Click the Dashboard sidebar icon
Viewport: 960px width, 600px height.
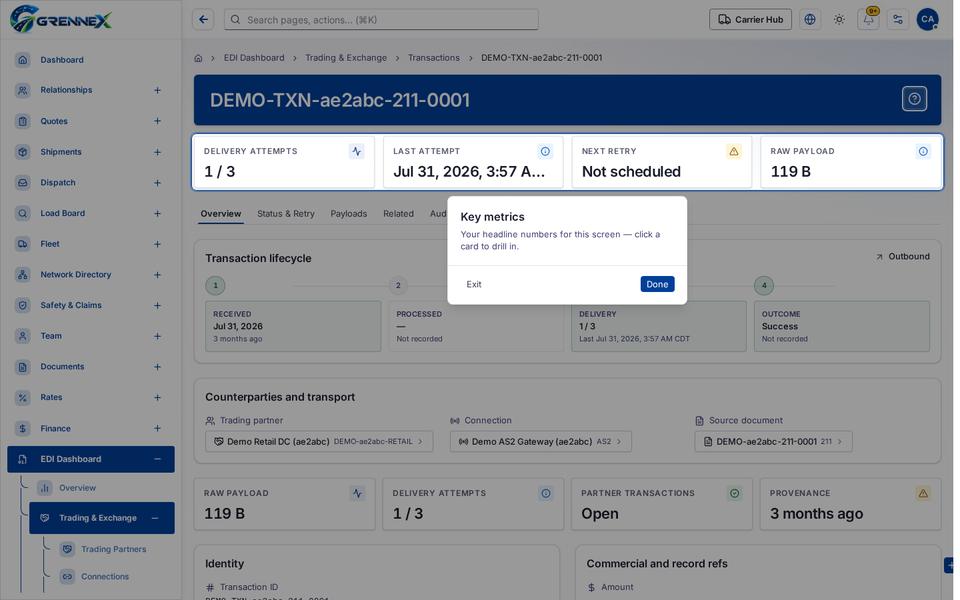(x=23, y=60)
